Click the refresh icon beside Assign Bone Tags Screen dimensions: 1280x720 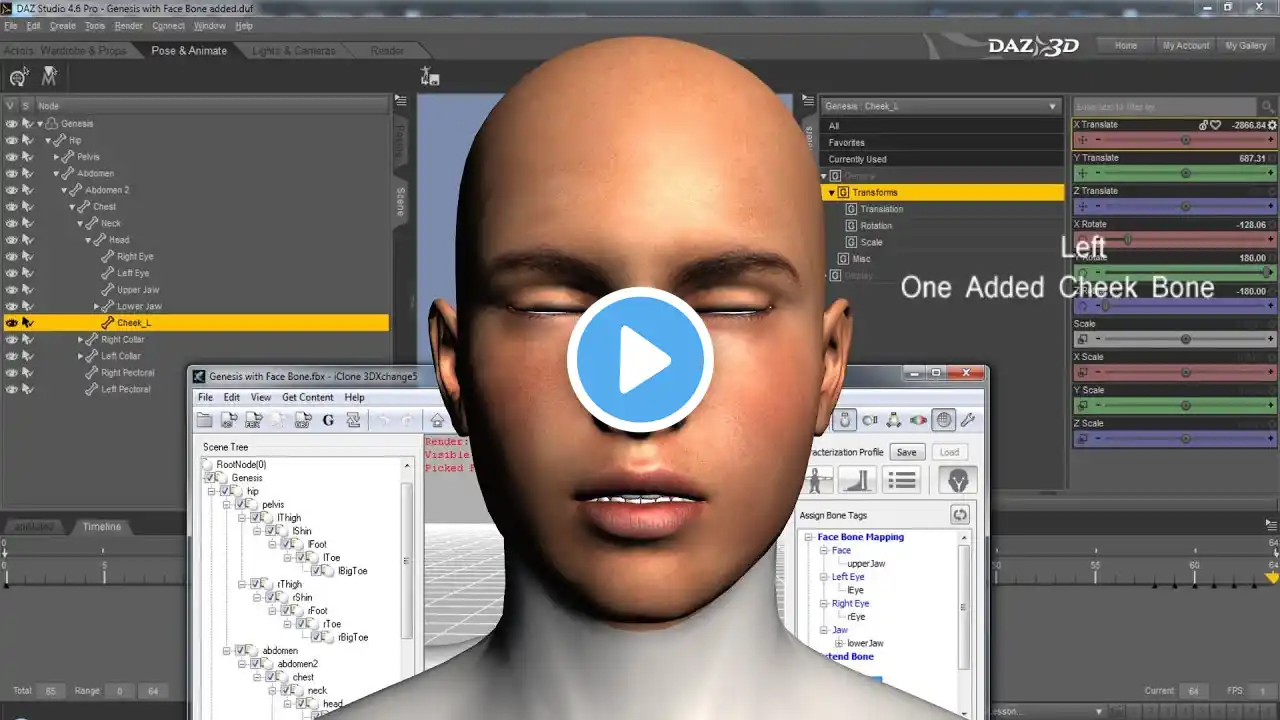pos(960,515)
